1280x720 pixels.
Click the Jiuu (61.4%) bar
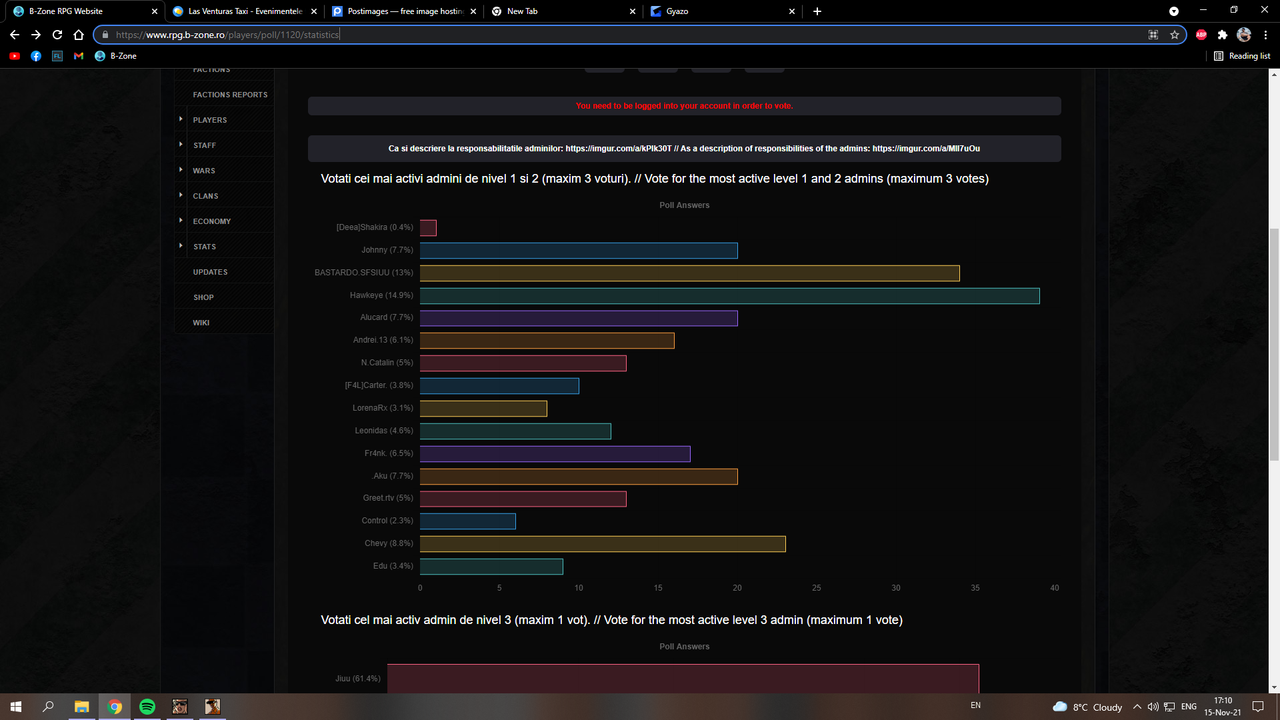(683, 678)
